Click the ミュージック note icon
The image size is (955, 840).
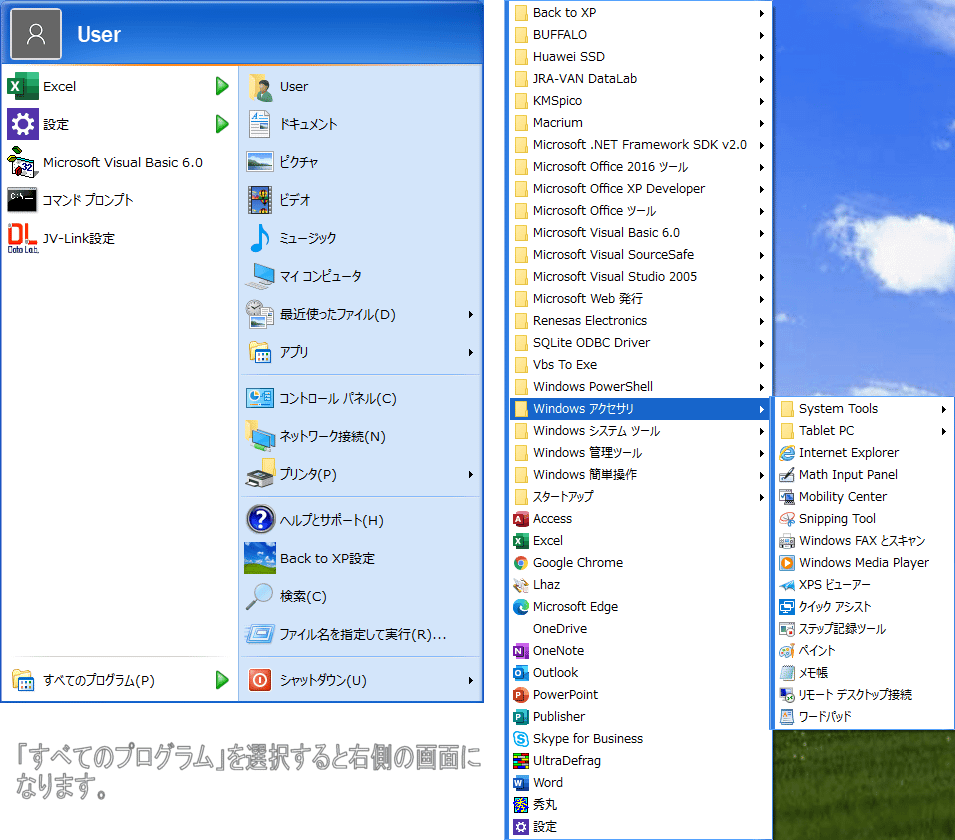(x=260, y=238)
